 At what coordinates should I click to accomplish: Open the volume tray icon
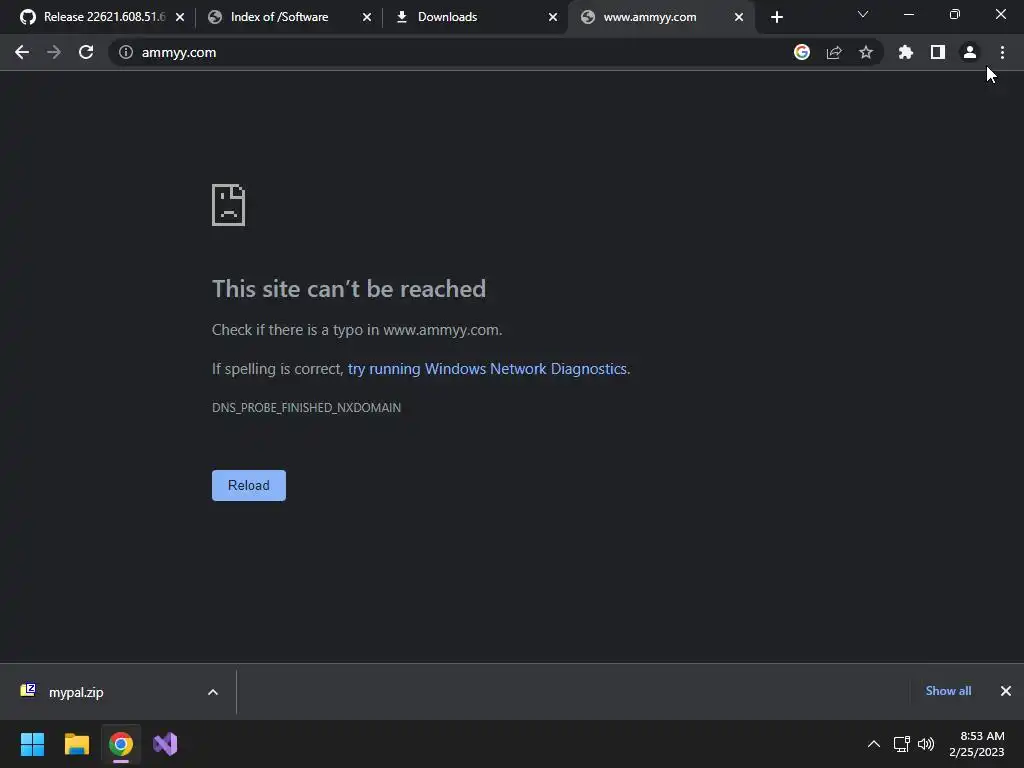click(x=926, y=744)
